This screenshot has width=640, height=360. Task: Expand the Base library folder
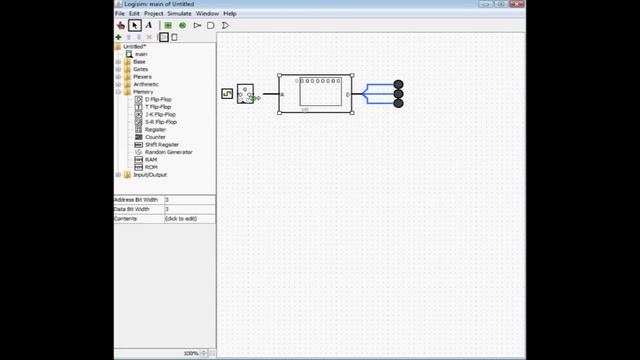(118, 62)
